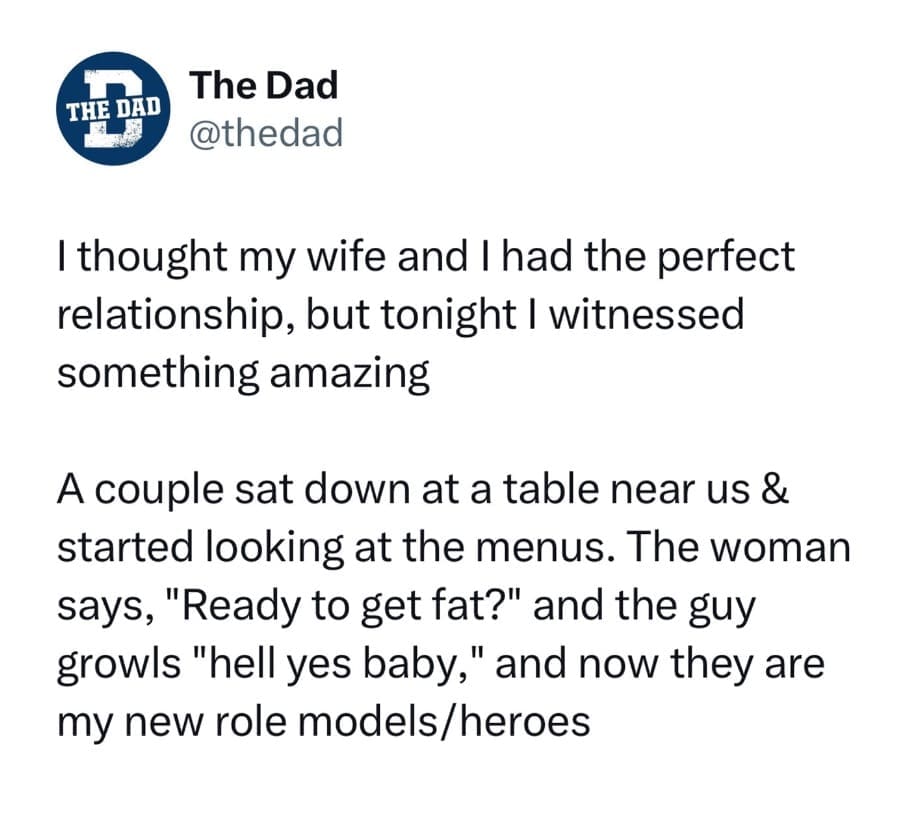Image resolution: width=906 pixels, height=840 pixels.
Task: Click The Dad profile avatar logo
Action: 112,108
